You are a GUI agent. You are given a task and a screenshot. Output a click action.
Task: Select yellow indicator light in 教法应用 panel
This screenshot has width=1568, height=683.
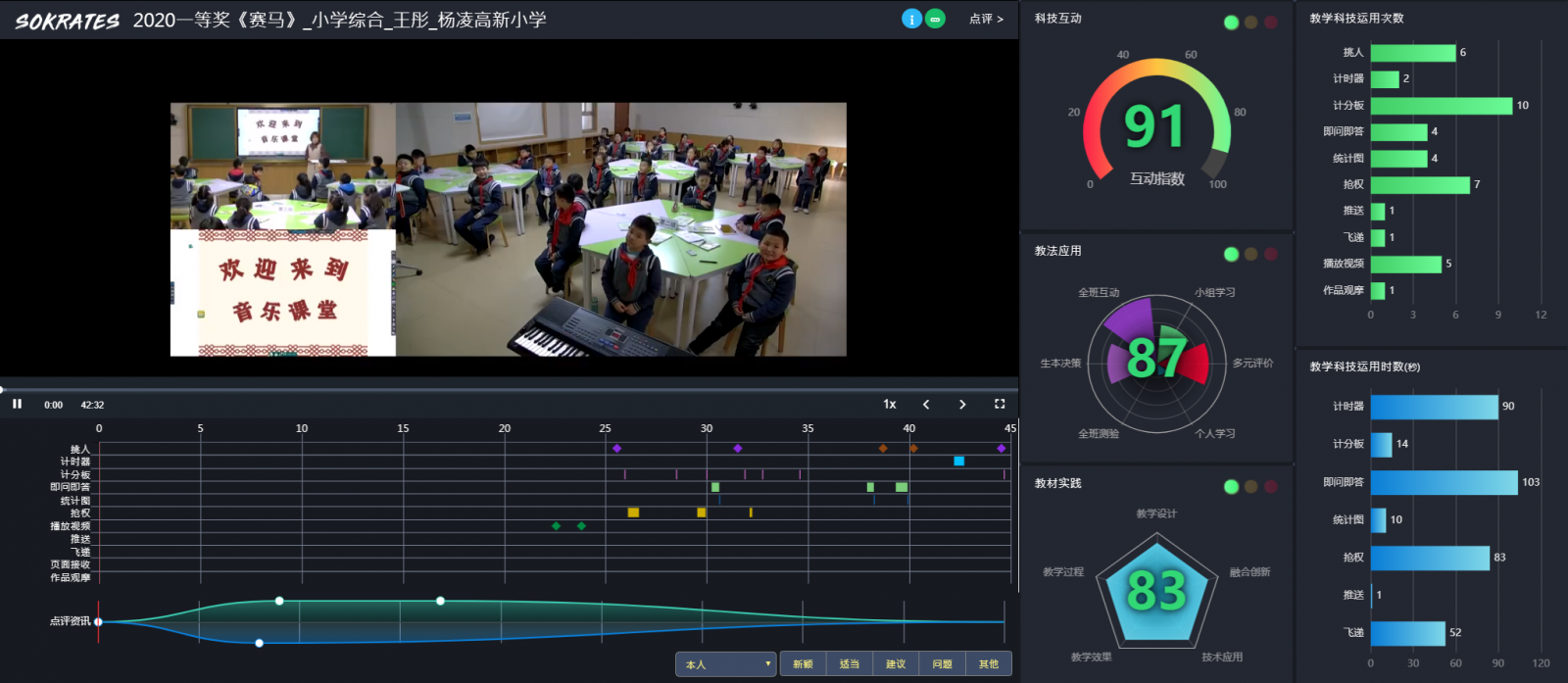(x=1250, y=255)
